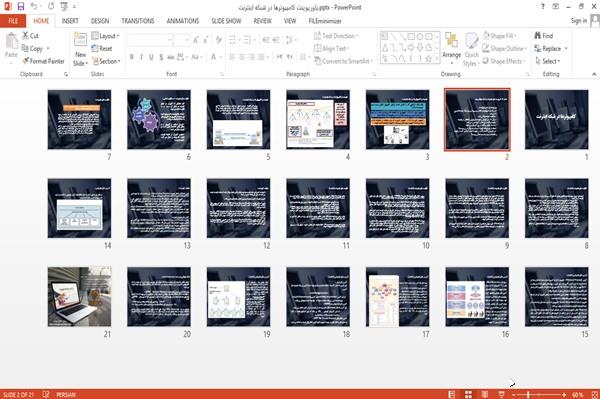600x399 pixels.
Task: Switch to the SLIDE SHOW tab
Action: click(226, 21)
